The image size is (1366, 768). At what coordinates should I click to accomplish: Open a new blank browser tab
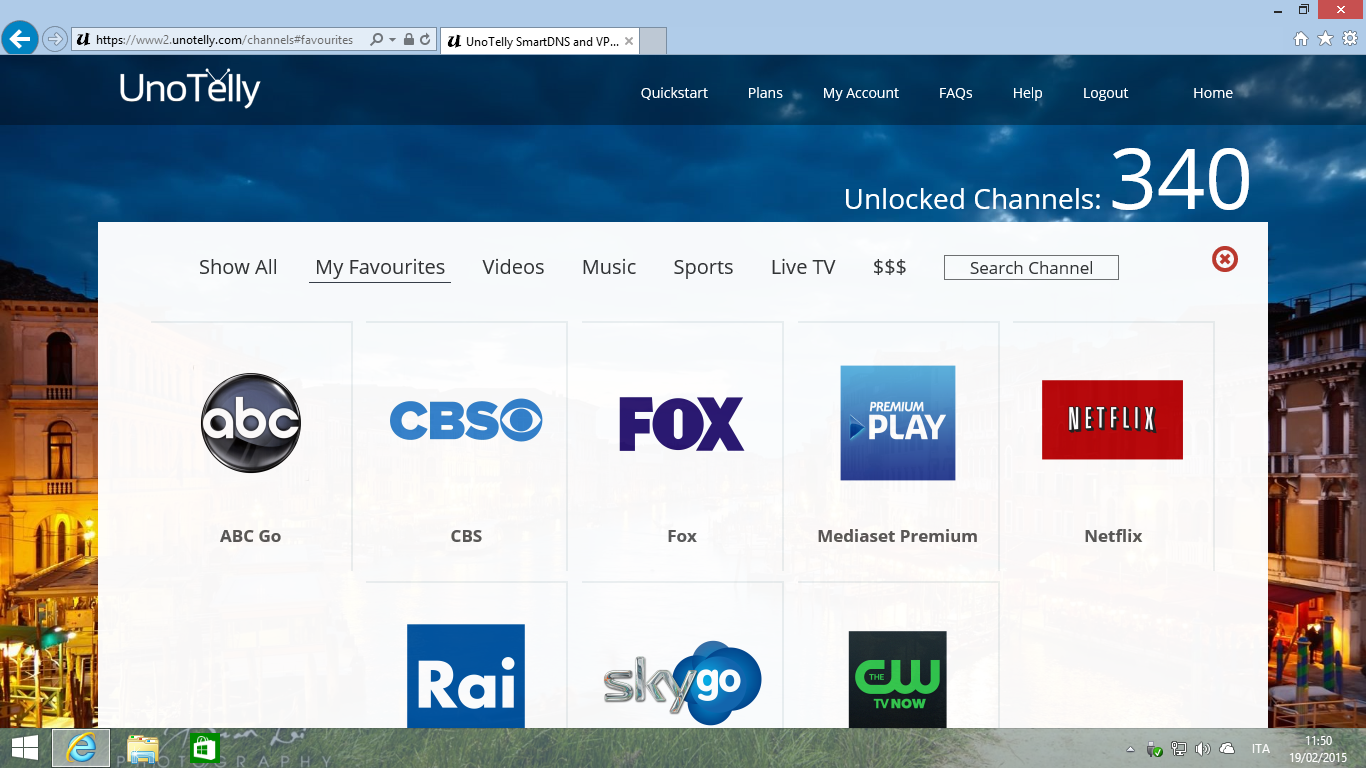pyautogui.click(x=652, y=42)
